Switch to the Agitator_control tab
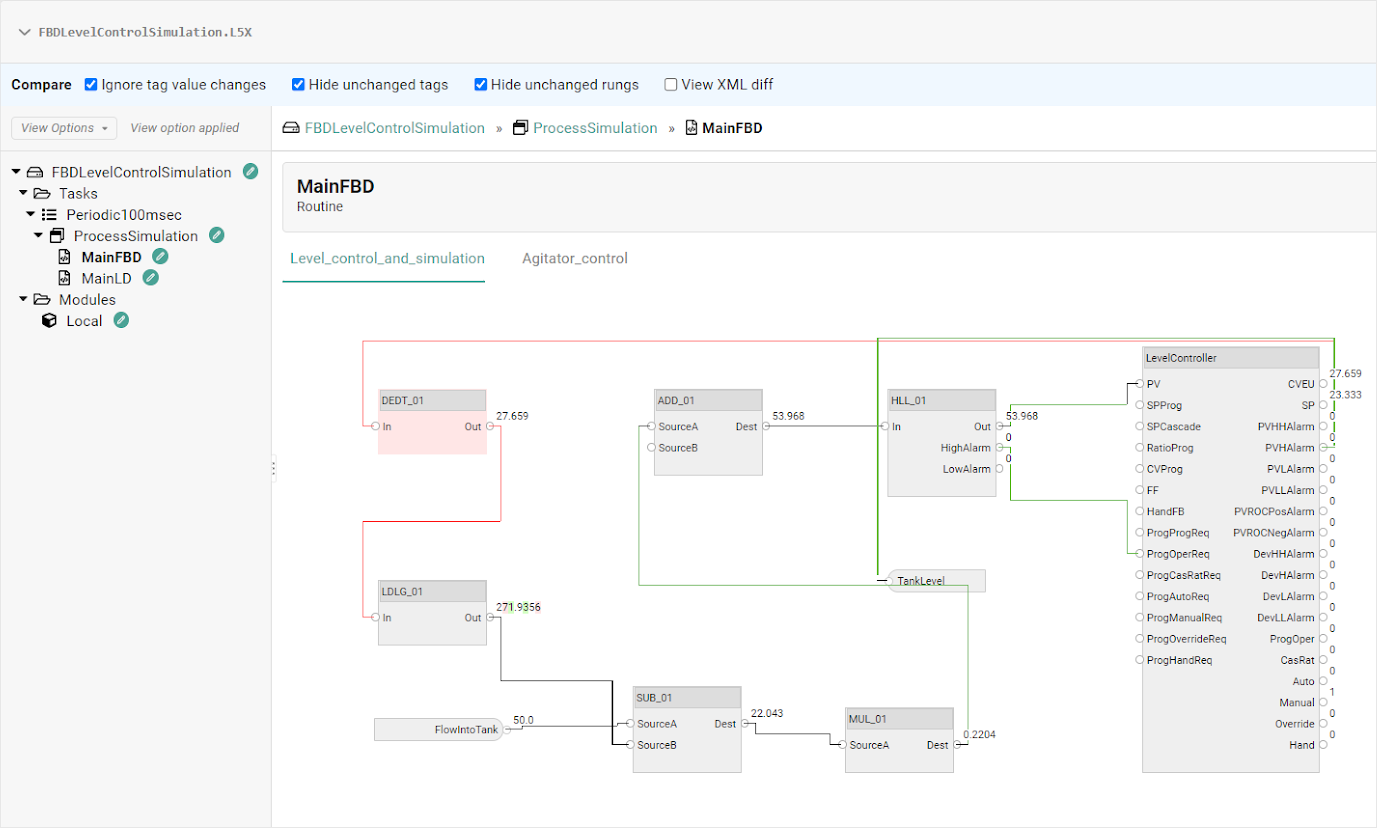Screen dimensions: 1377x828 574,258
